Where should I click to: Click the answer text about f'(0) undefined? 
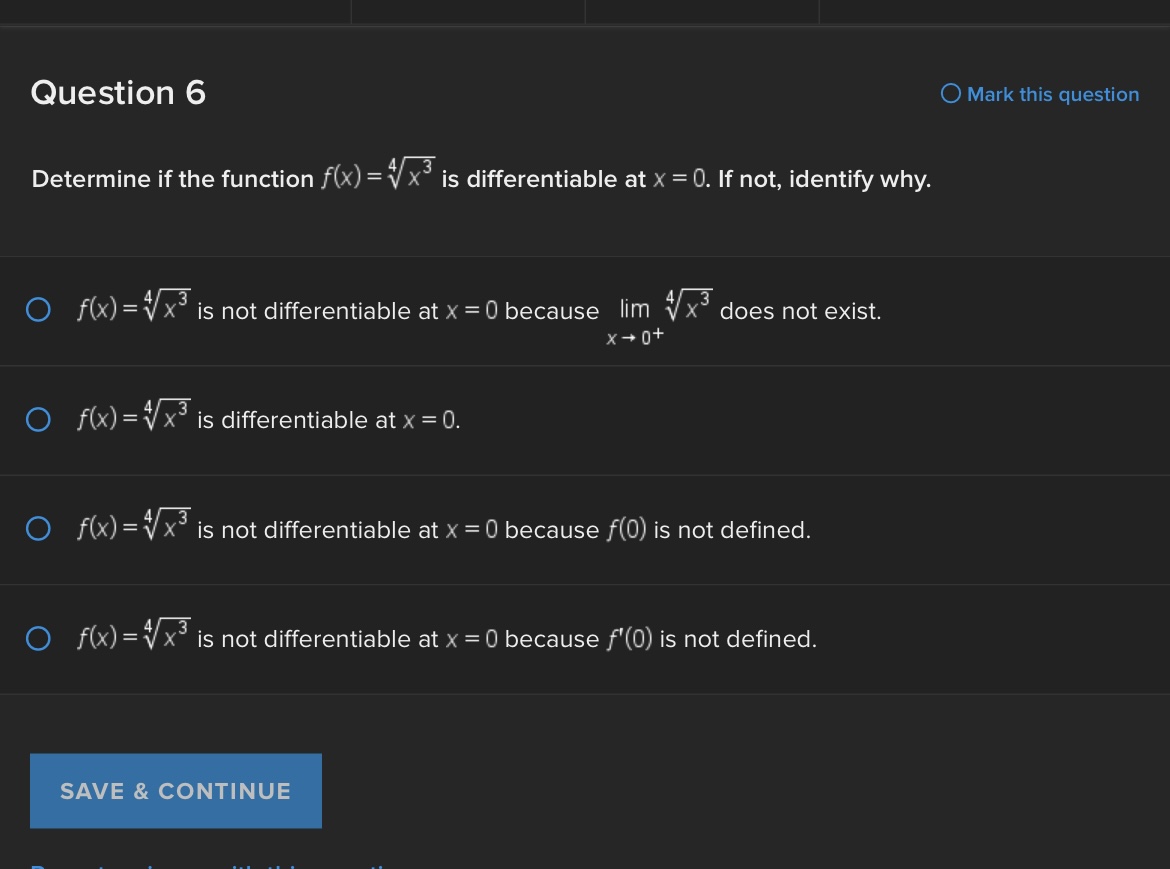tap(445, 638)
